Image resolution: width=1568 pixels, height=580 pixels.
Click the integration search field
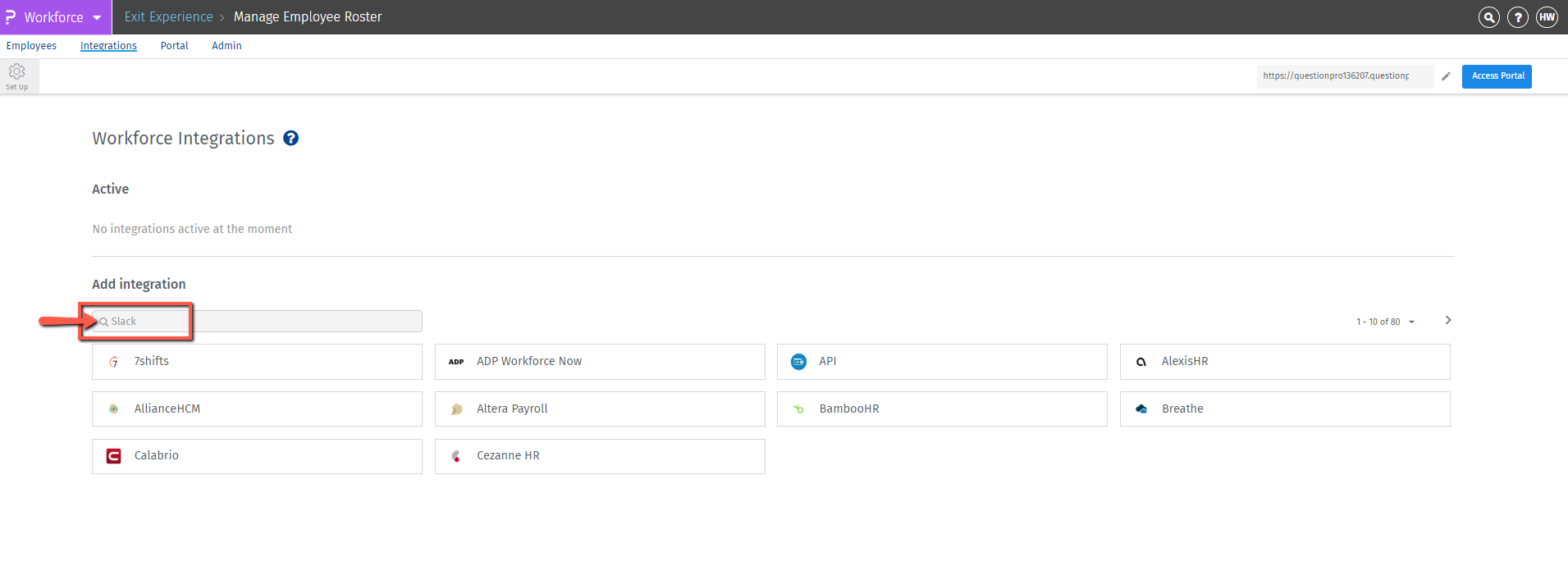263,322
